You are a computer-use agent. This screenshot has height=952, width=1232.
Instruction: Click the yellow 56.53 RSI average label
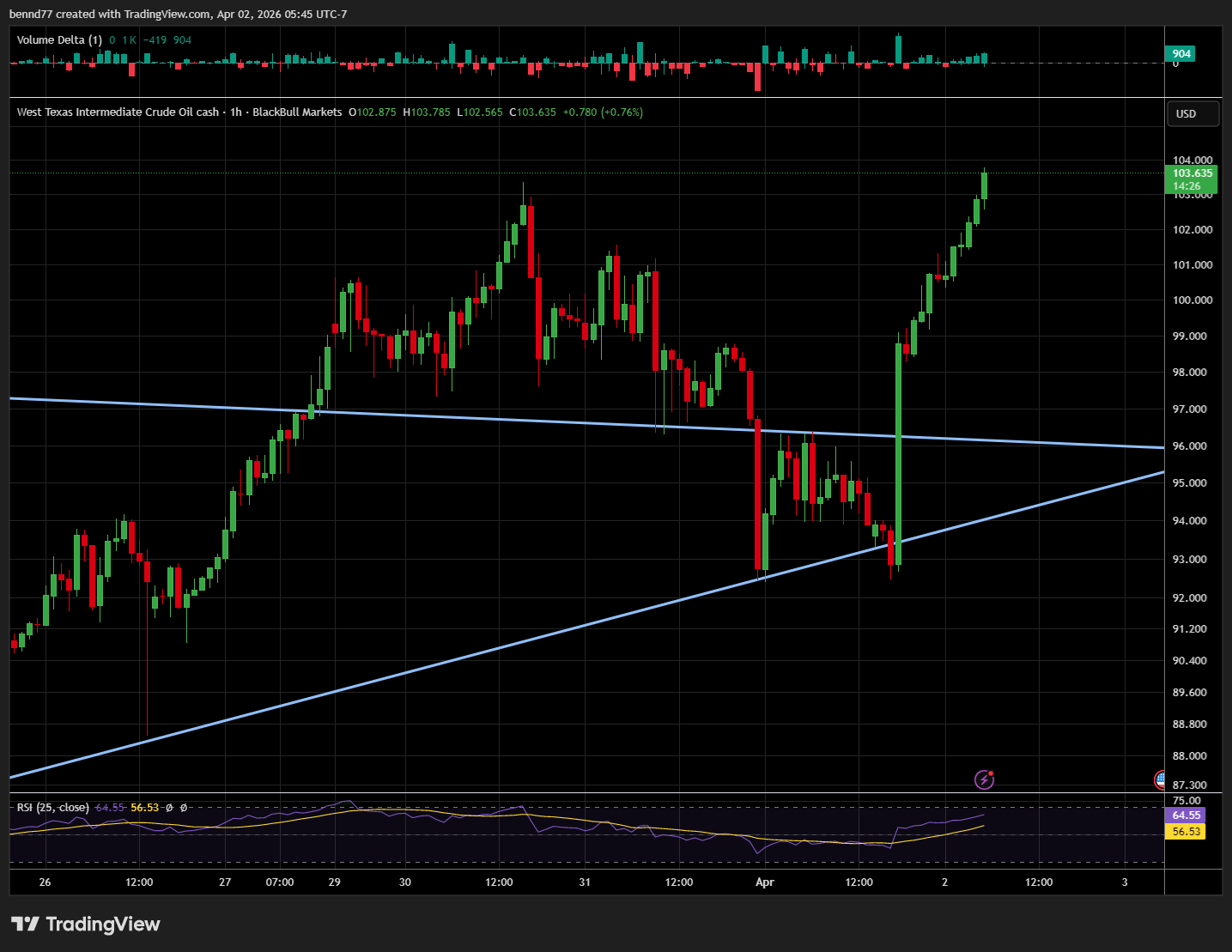click(1186, 832)
